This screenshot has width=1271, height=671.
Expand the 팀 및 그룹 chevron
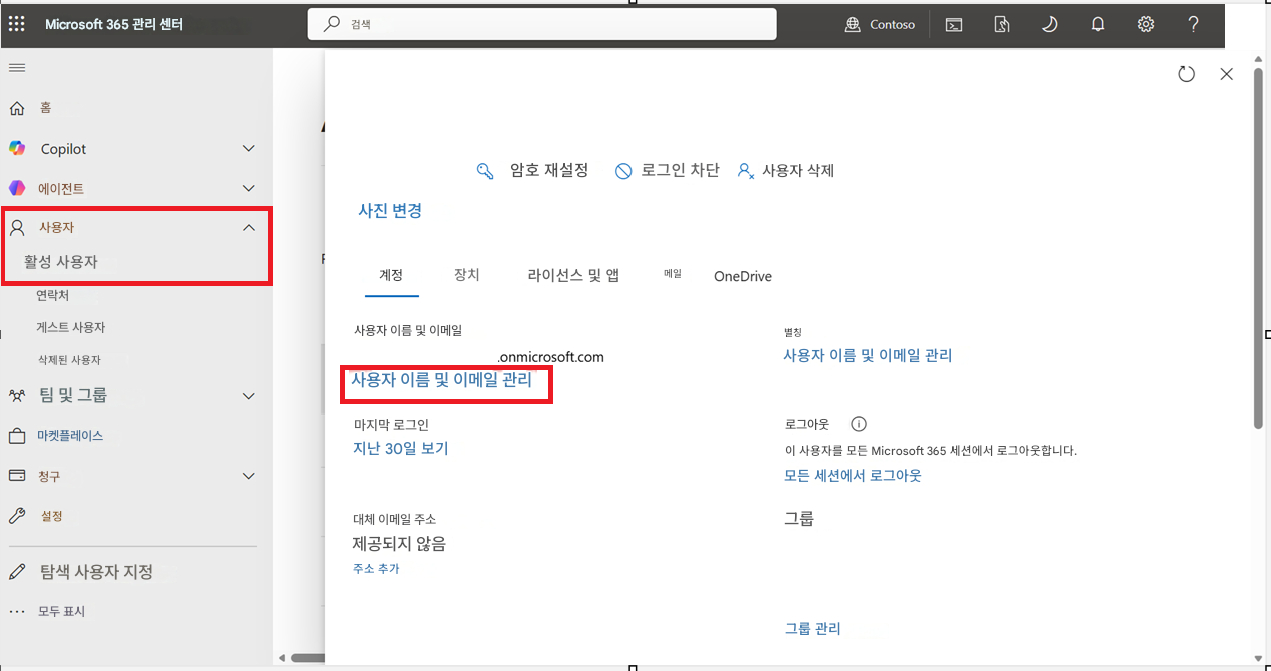point(249,396)
